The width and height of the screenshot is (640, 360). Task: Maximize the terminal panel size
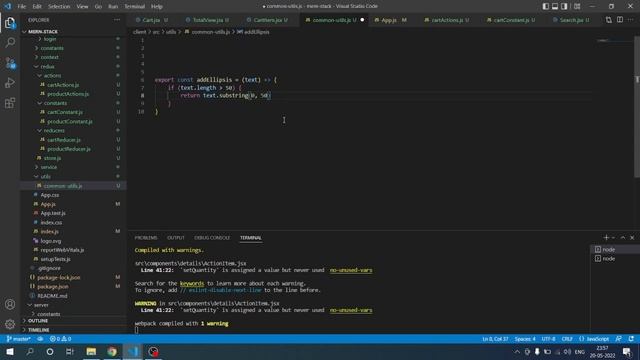click(623, 238)
